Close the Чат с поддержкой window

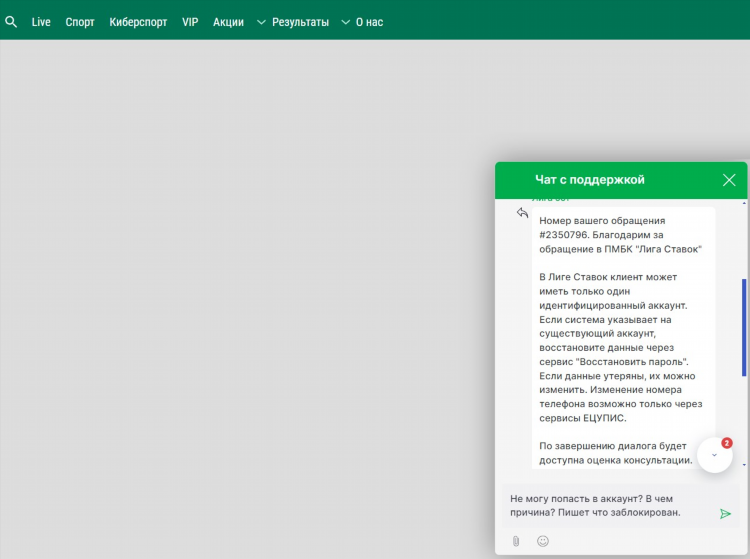click(729, 180)
